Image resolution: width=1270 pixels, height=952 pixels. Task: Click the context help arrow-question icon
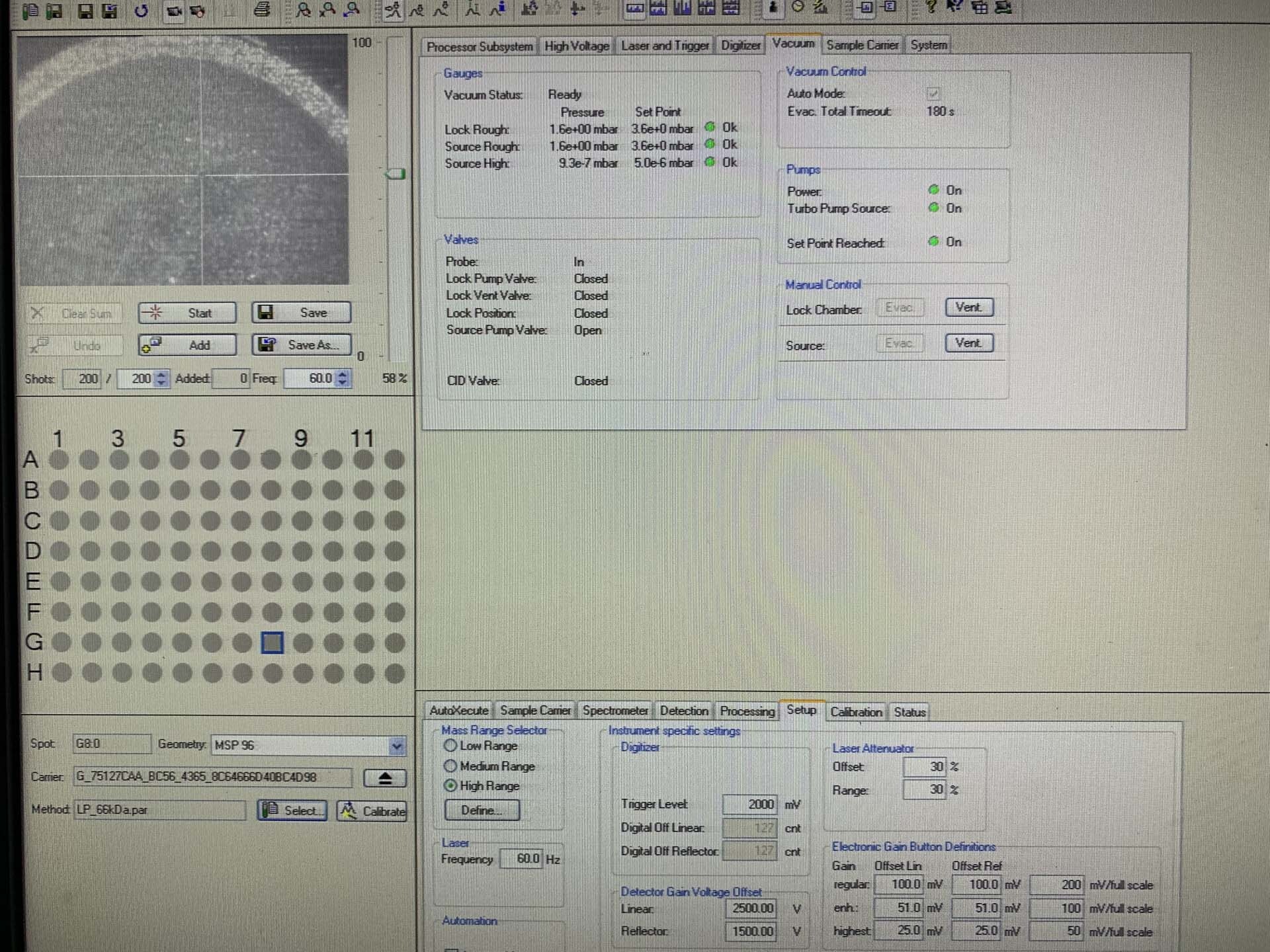click(x=954, y=7)
